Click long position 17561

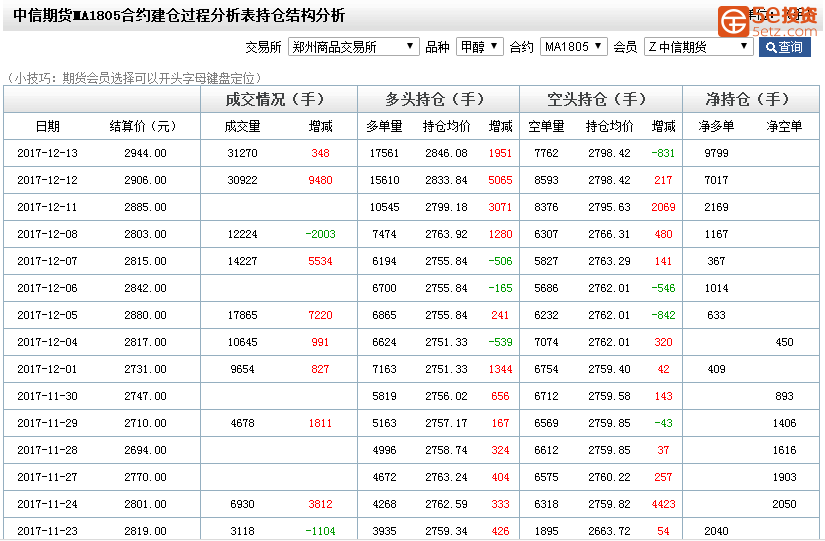tap(385, 153)
